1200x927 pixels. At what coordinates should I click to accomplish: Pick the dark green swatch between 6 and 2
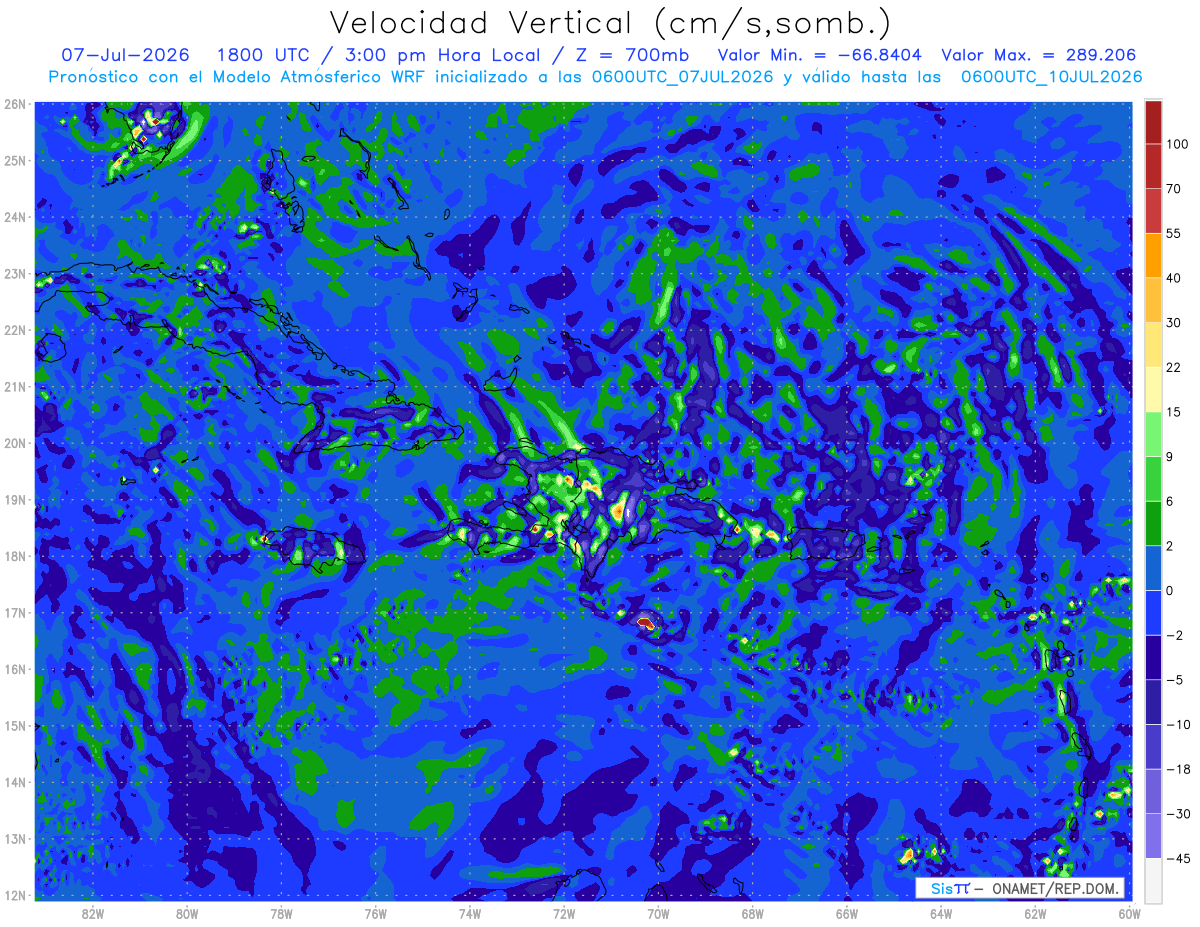click(1154, 523)
